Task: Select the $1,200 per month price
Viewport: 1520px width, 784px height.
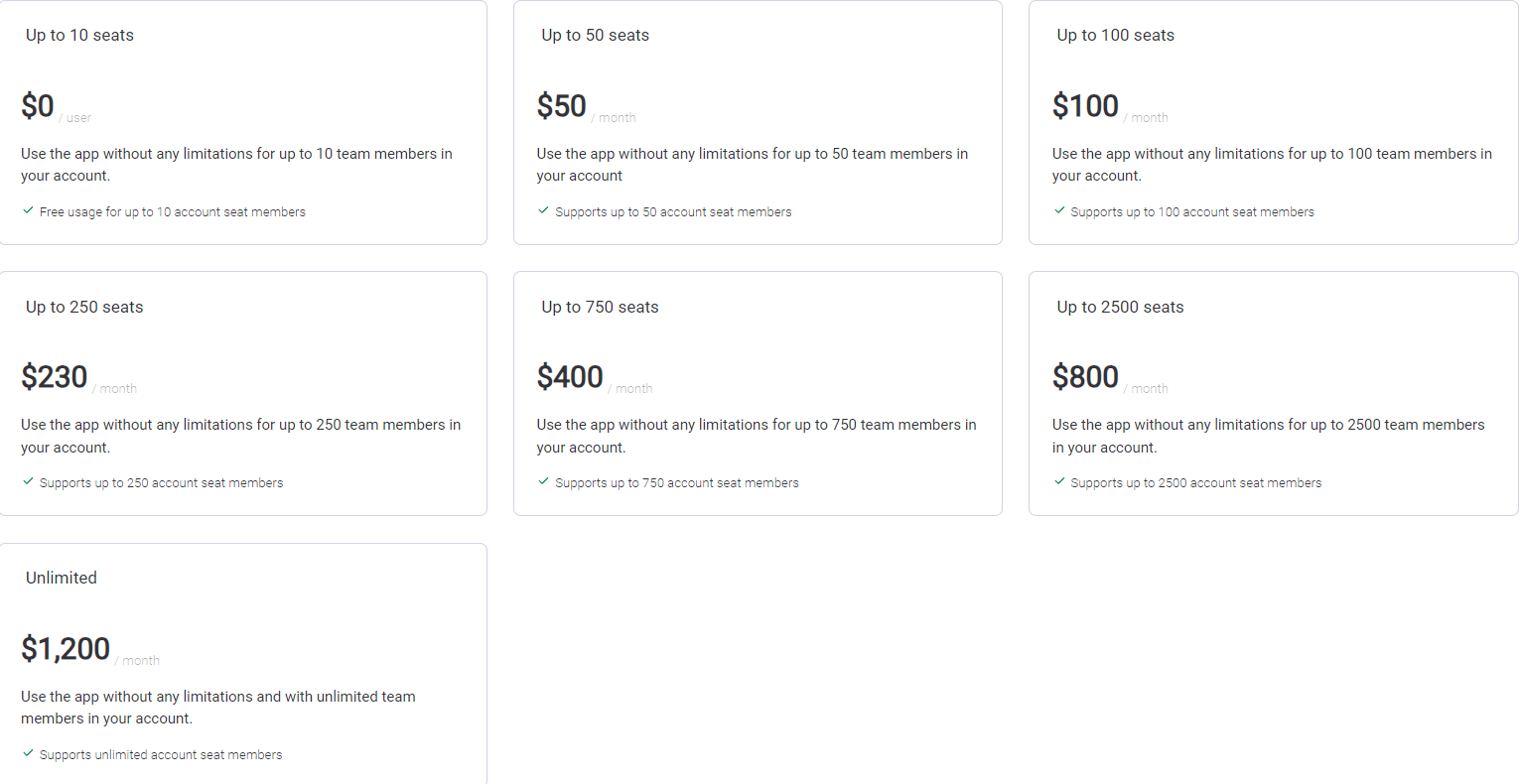Action: 66,649
